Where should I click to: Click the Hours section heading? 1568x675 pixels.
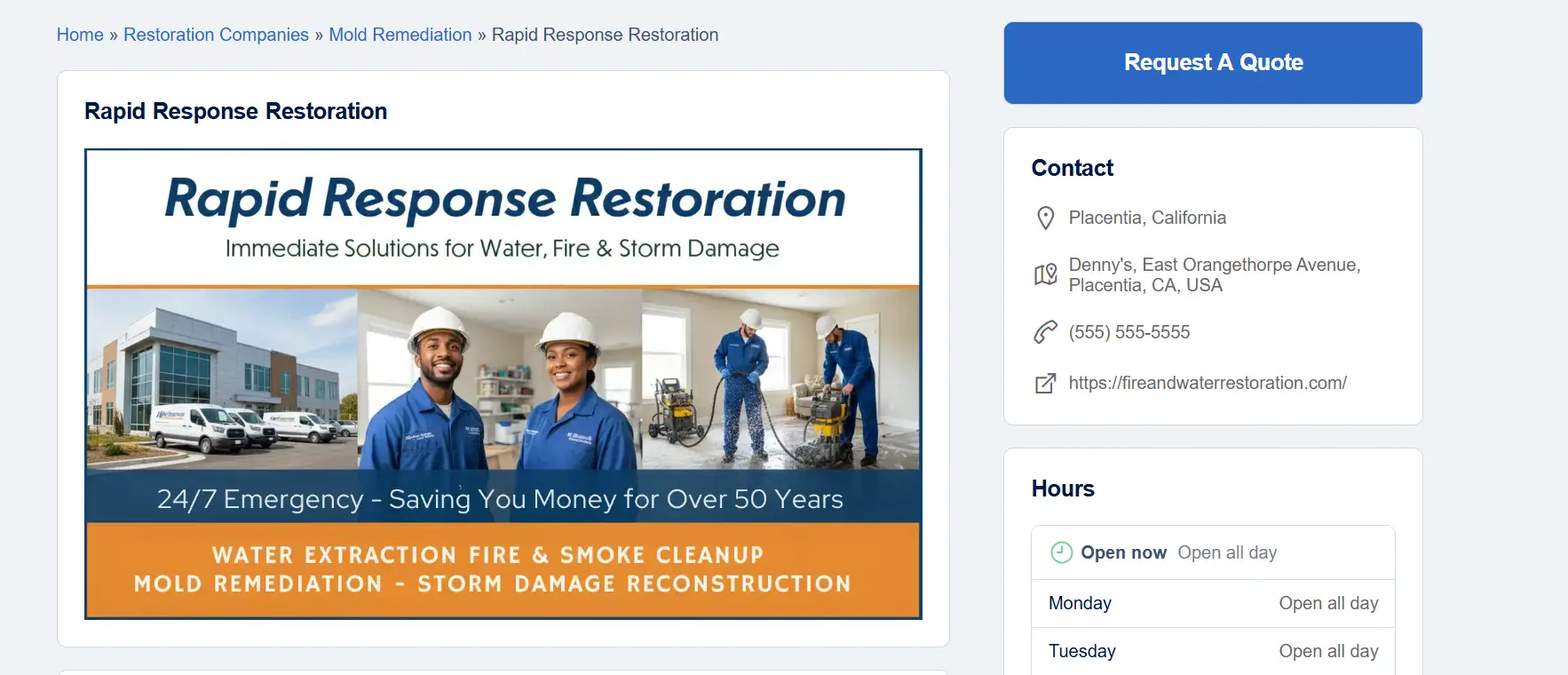1063,488
